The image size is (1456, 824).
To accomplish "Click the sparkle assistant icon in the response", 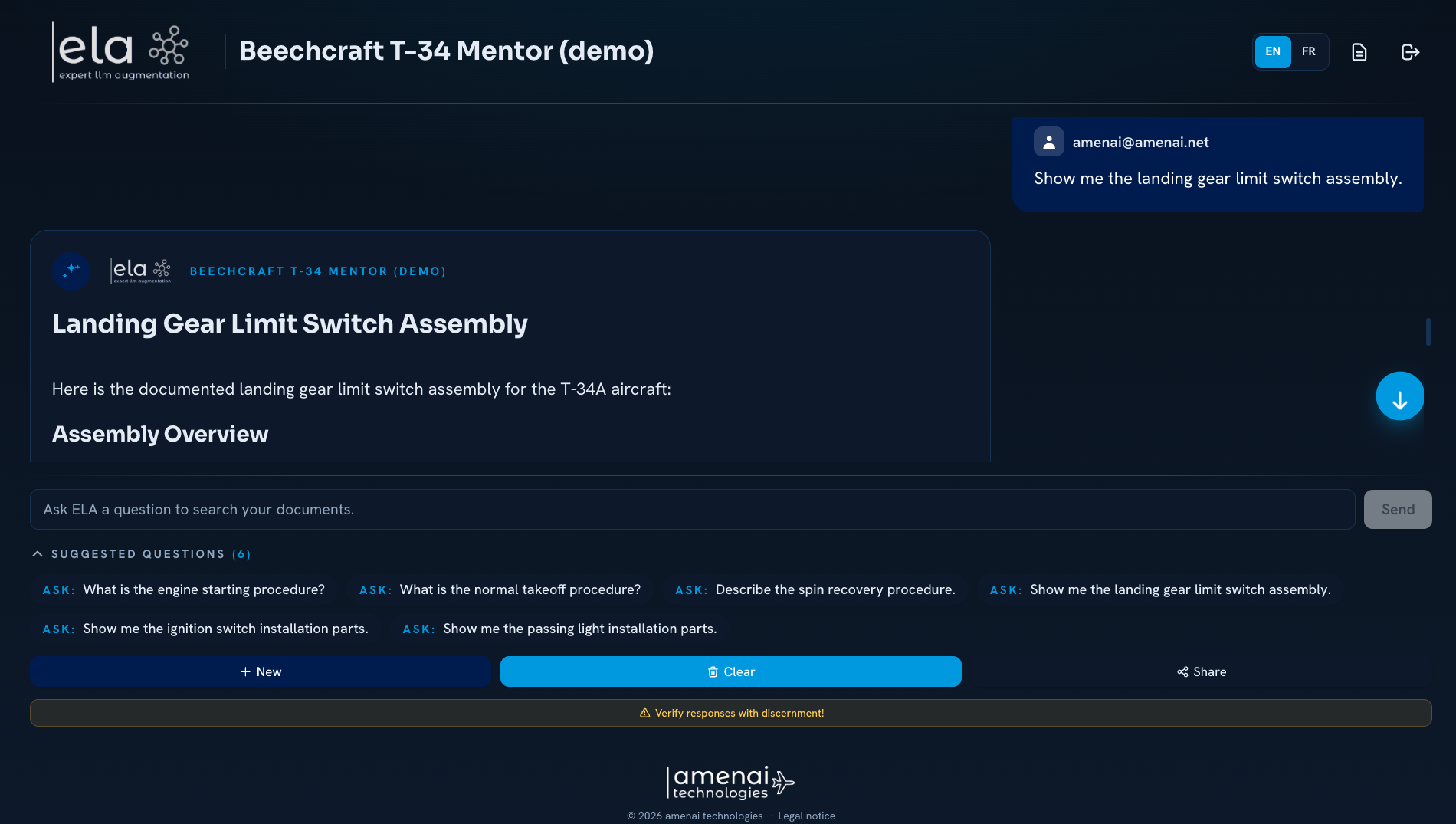I will click(71, 271).
